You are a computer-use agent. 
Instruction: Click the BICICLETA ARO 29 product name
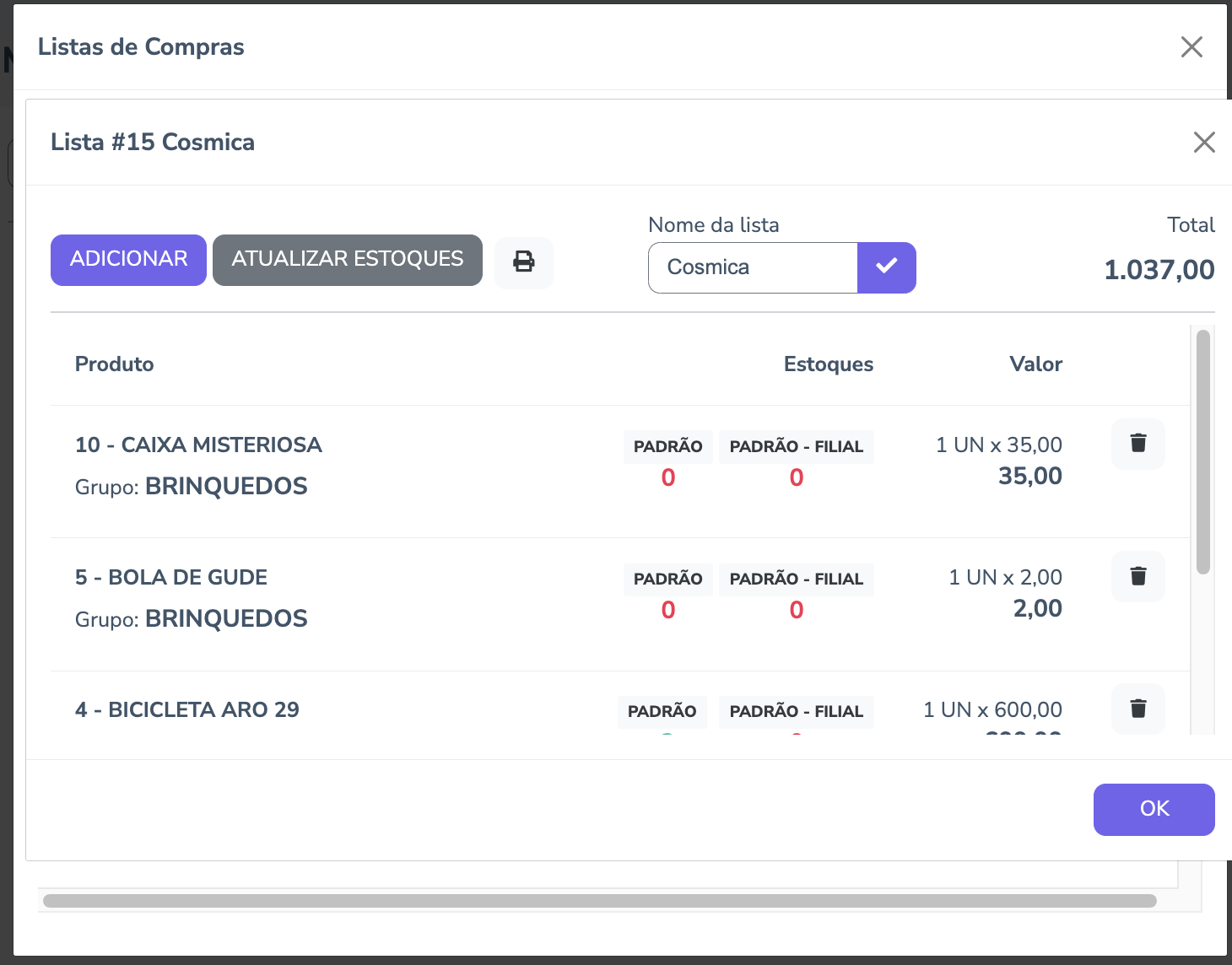187,710
